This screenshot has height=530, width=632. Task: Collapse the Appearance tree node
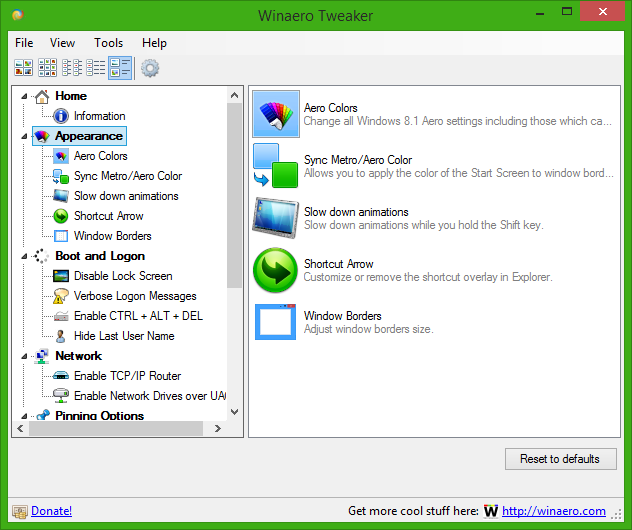(24, 137)
